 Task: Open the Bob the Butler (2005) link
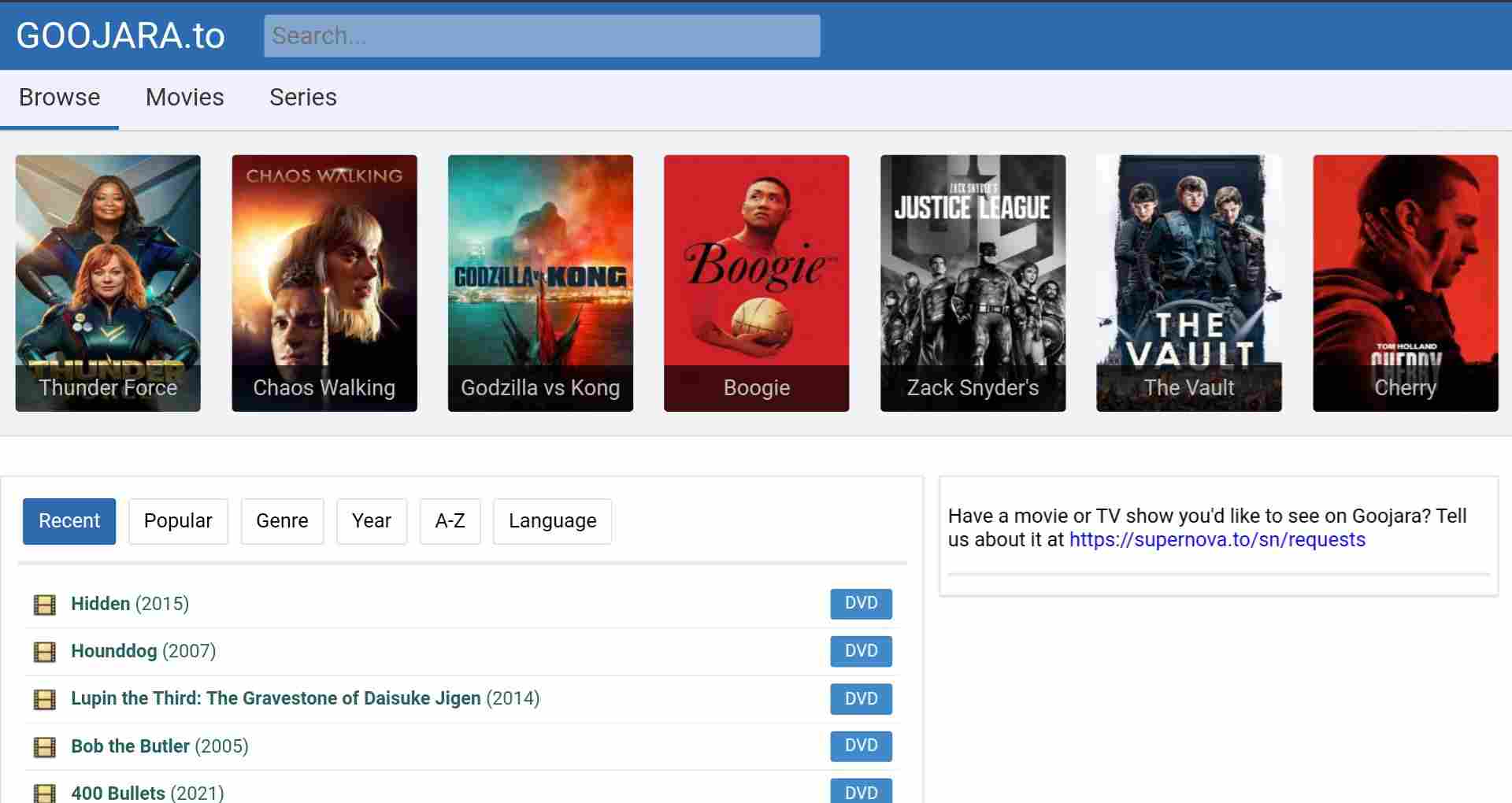[x=160, y=746]
